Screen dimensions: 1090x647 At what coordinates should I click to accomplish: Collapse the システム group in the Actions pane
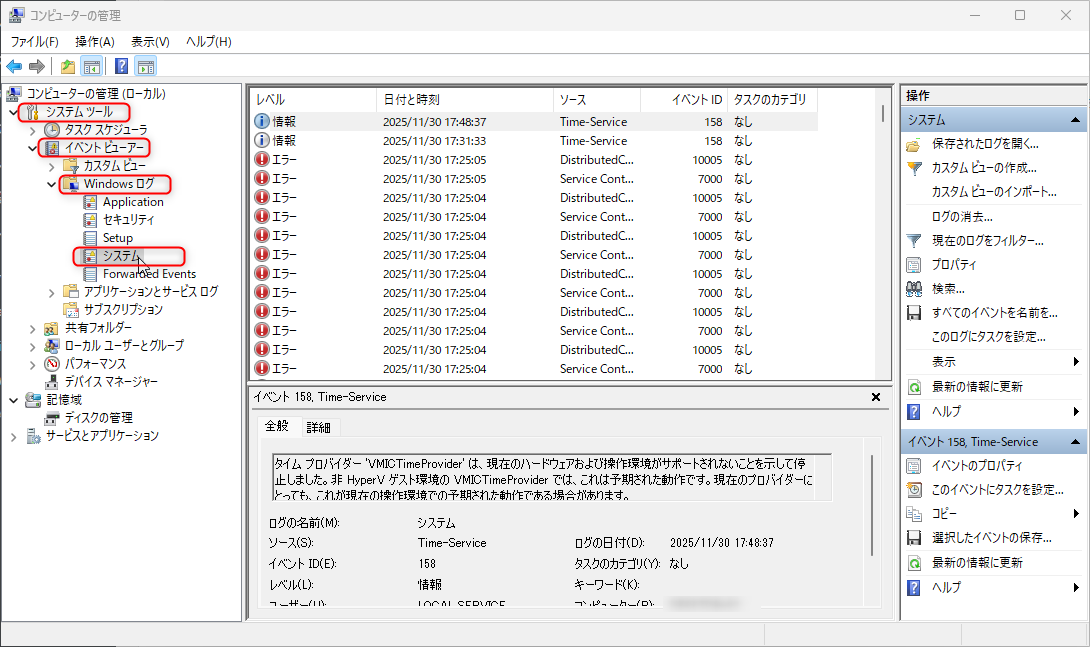pos(1077,118)
